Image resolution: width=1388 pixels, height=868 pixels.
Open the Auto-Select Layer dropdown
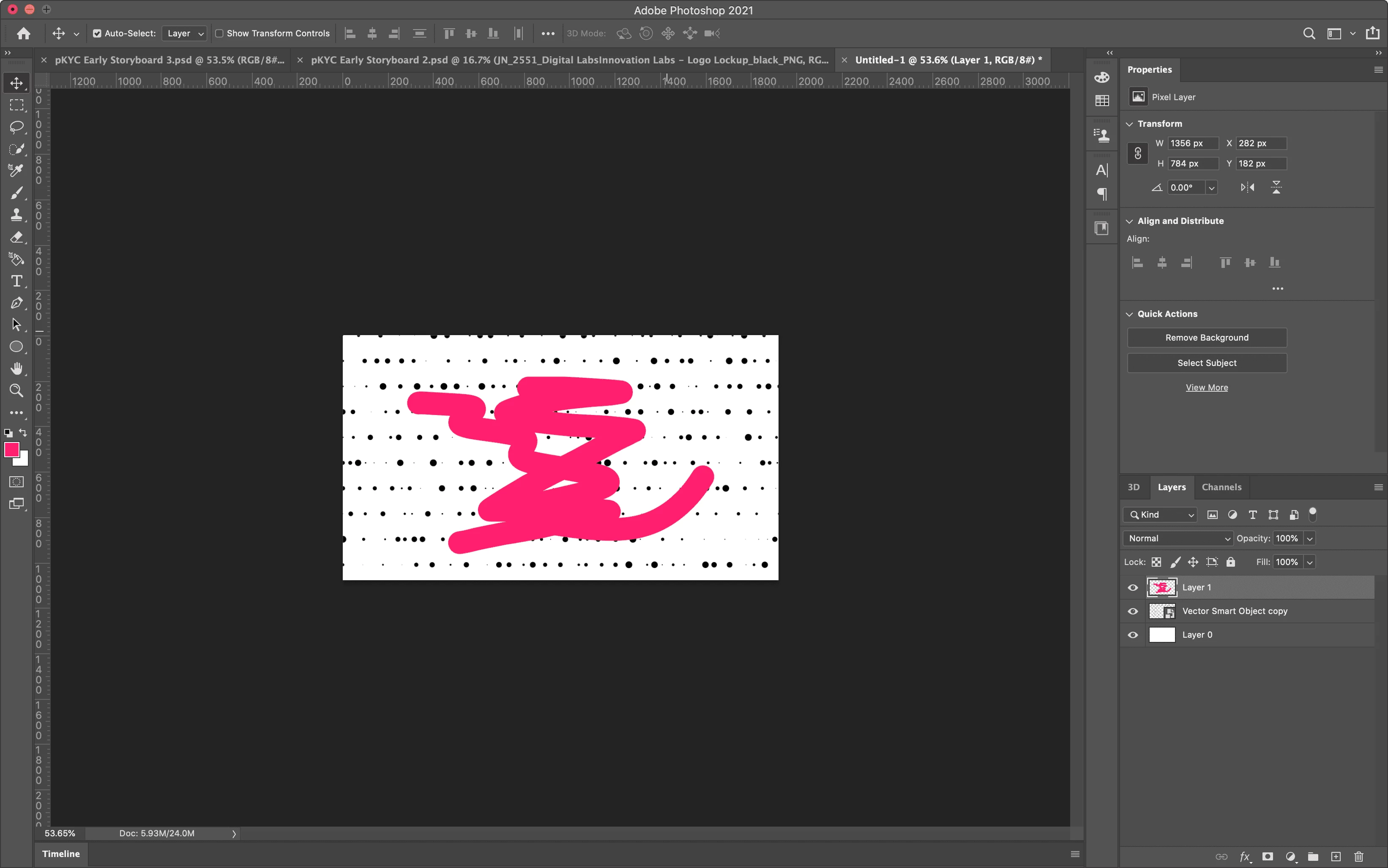(x=185, y=33)
